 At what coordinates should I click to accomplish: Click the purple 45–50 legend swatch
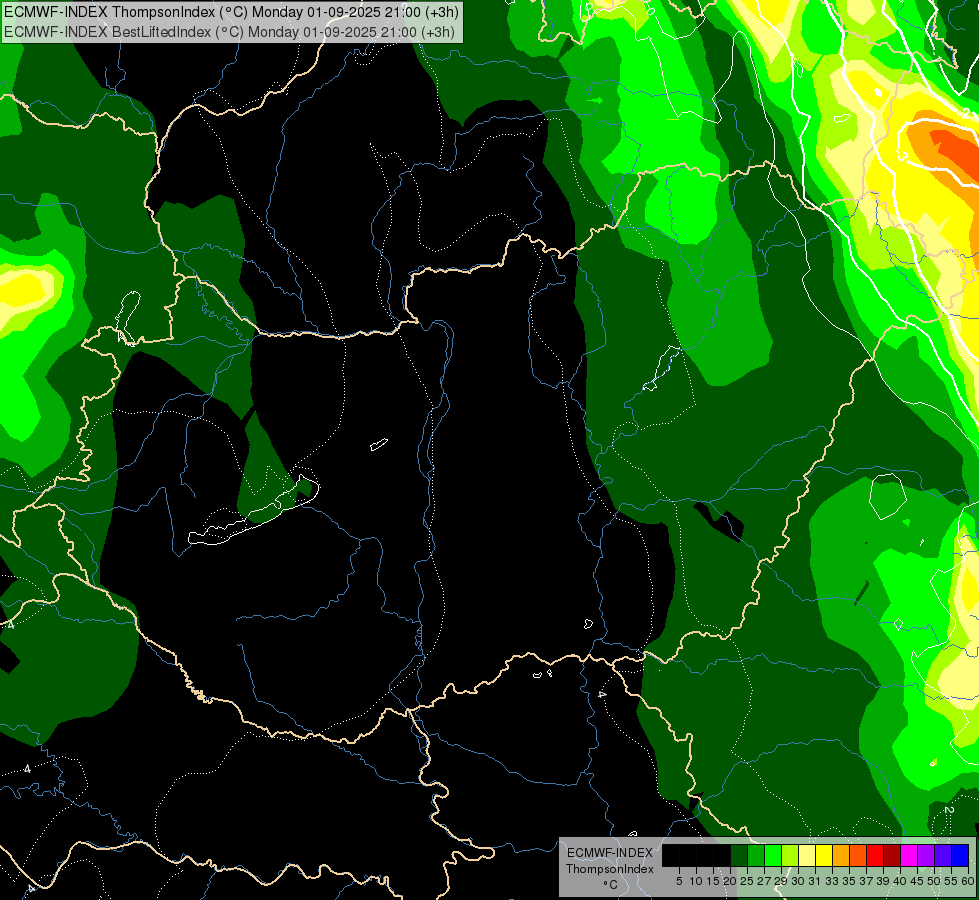point(926,855)
